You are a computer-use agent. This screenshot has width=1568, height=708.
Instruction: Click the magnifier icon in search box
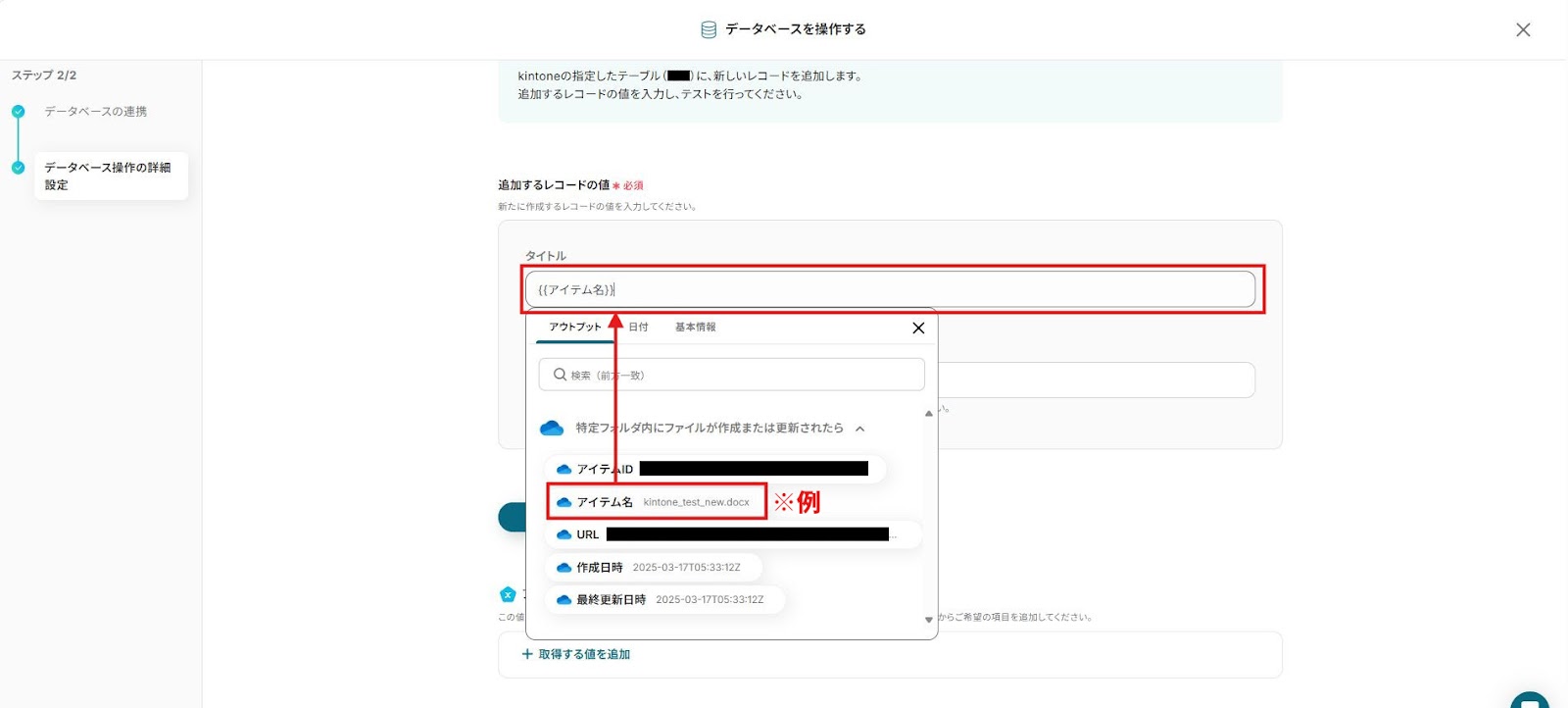pos(560,375)
